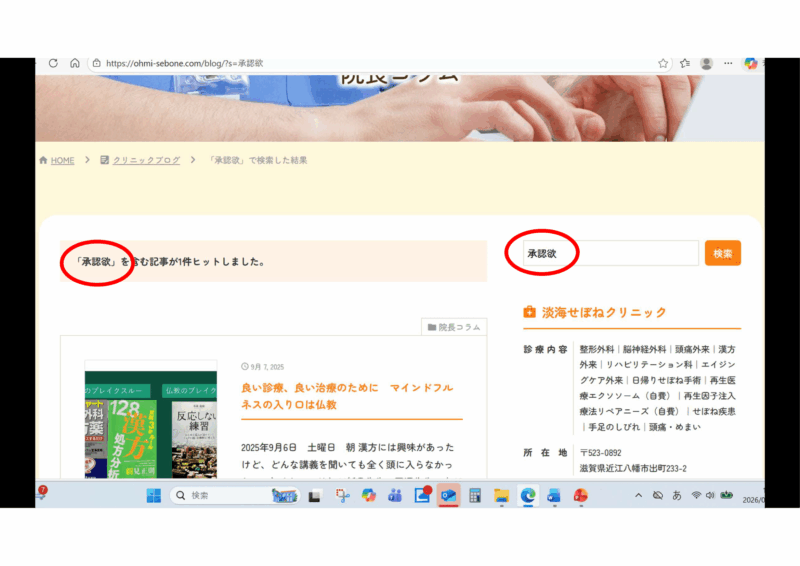
Task: Toggle the Japanese IME あ indicator
Action: 677,496
